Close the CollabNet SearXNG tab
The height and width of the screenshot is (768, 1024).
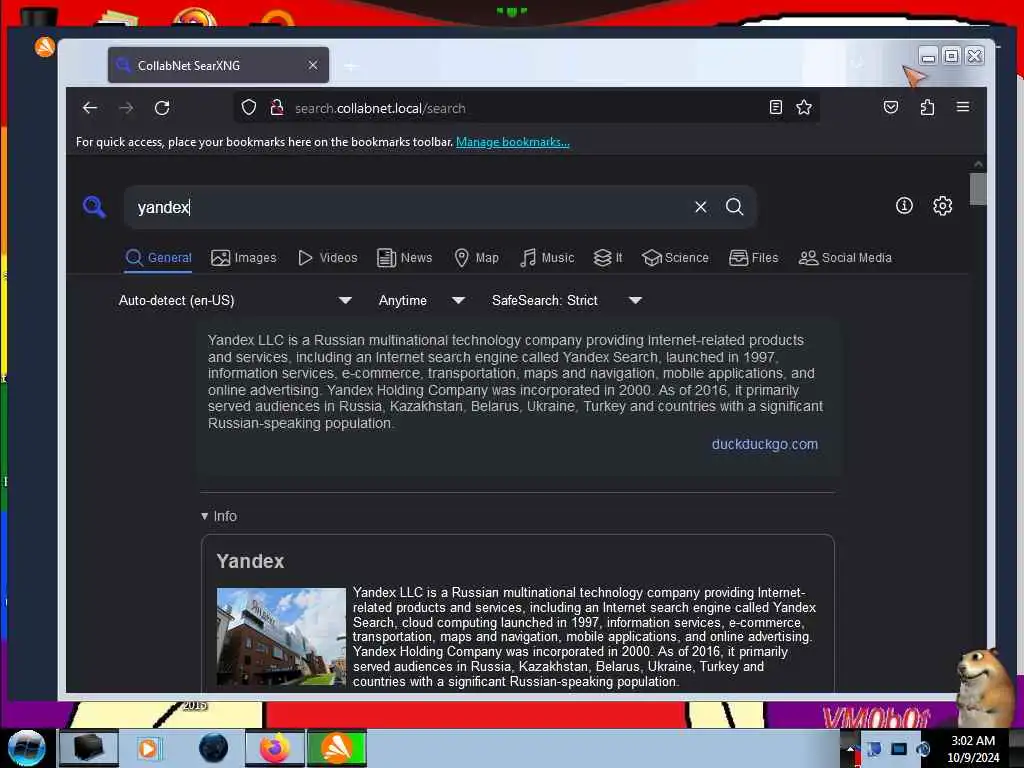click(x=313, y=65)
